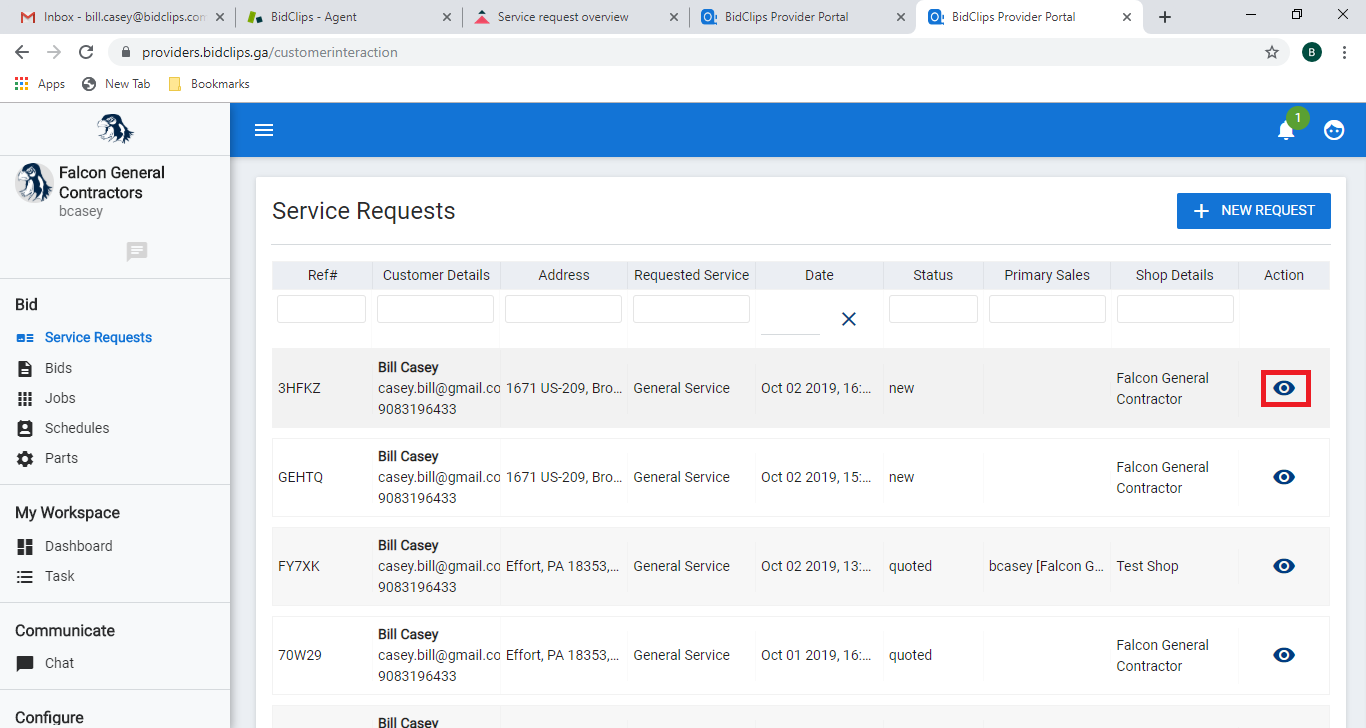
Task: Close the BidClips - Agent tab
Action: tap(446, 17)
